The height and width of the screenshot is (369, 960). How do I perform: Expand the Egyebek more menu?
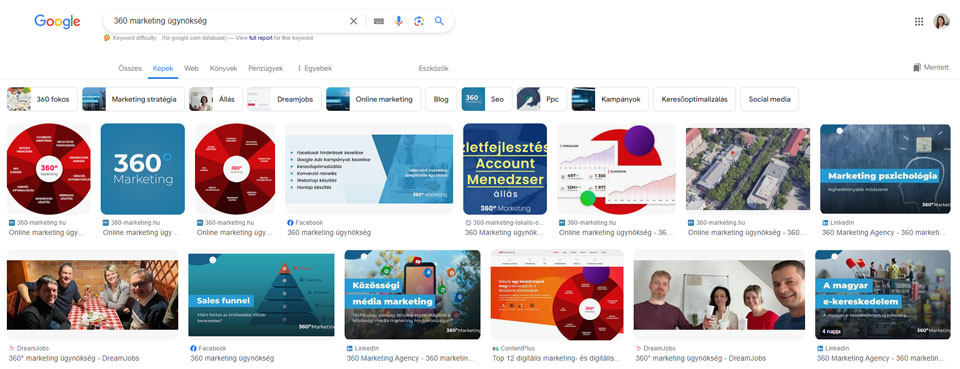(x=315, y=69)
